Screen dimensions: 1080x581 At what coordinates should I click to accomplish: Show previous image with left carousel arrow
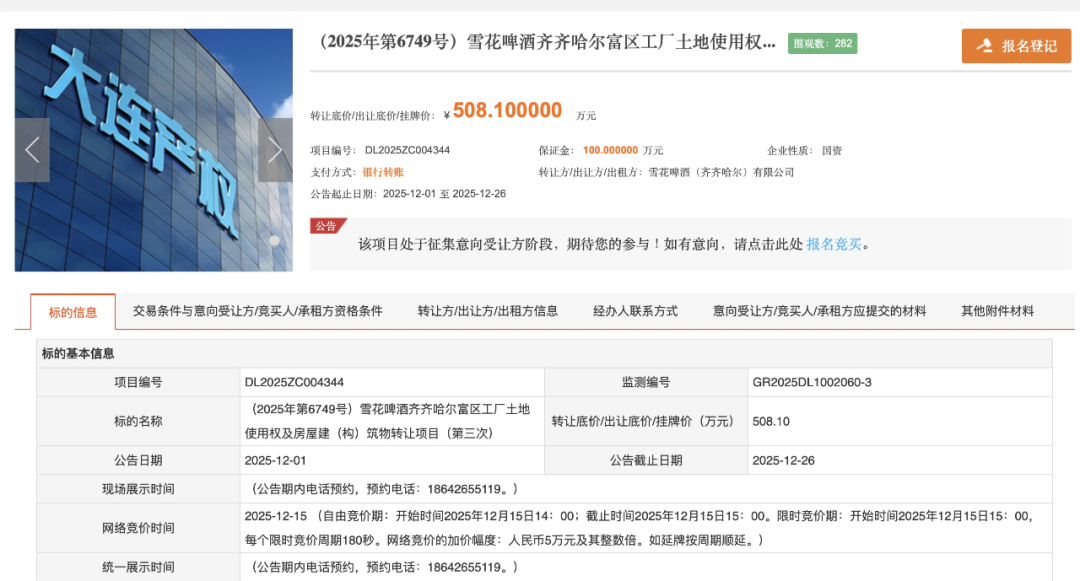(32, 150)
